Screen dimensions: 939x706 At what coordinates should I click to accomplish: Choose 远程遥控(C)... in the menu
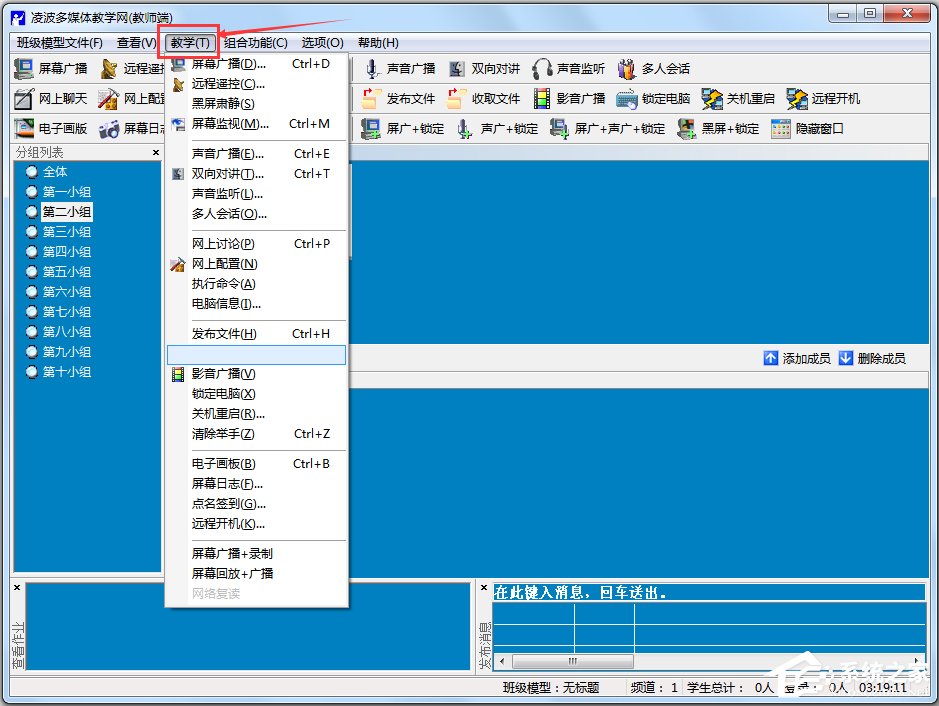click(x=256, y=84)
